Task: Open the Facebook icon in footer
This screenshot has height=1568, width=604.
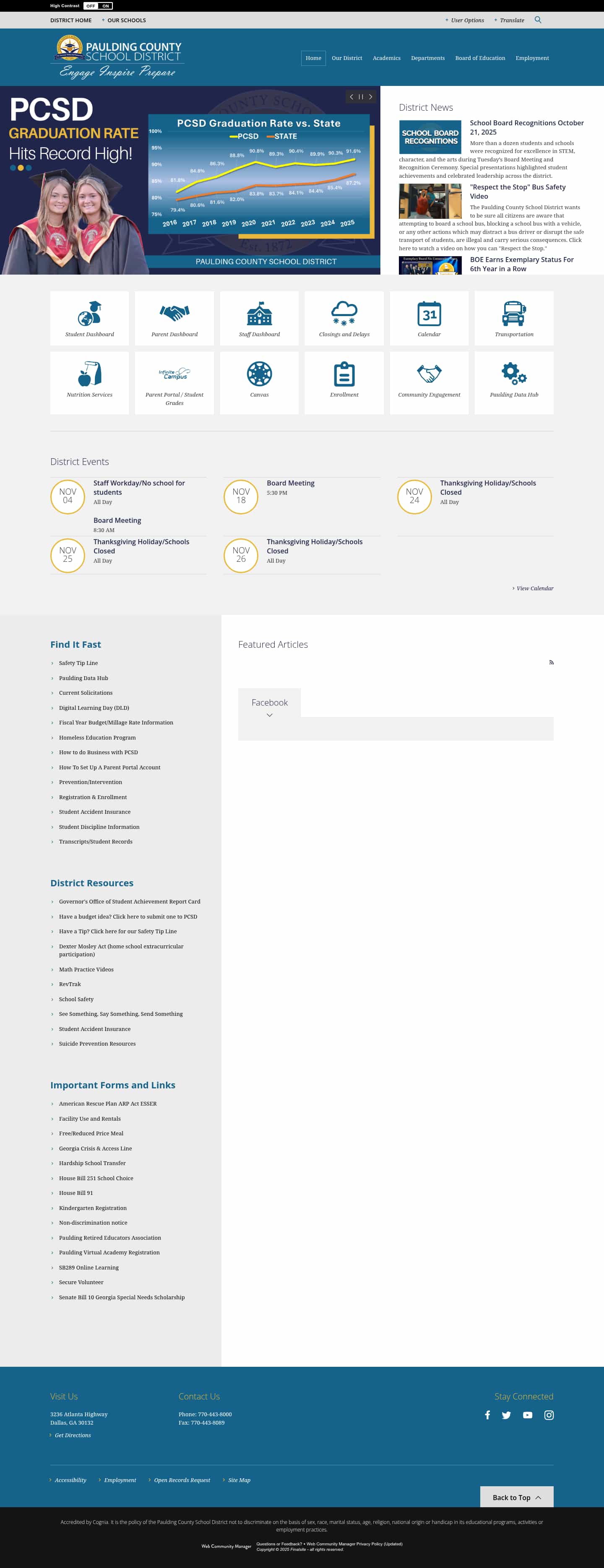Action: click(487, 1415)
